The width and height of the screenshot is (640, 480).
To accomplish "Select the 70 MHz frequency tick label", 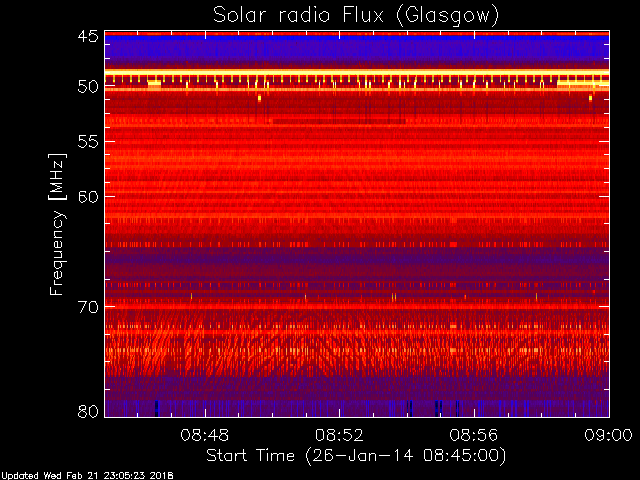I will (88, 307).
